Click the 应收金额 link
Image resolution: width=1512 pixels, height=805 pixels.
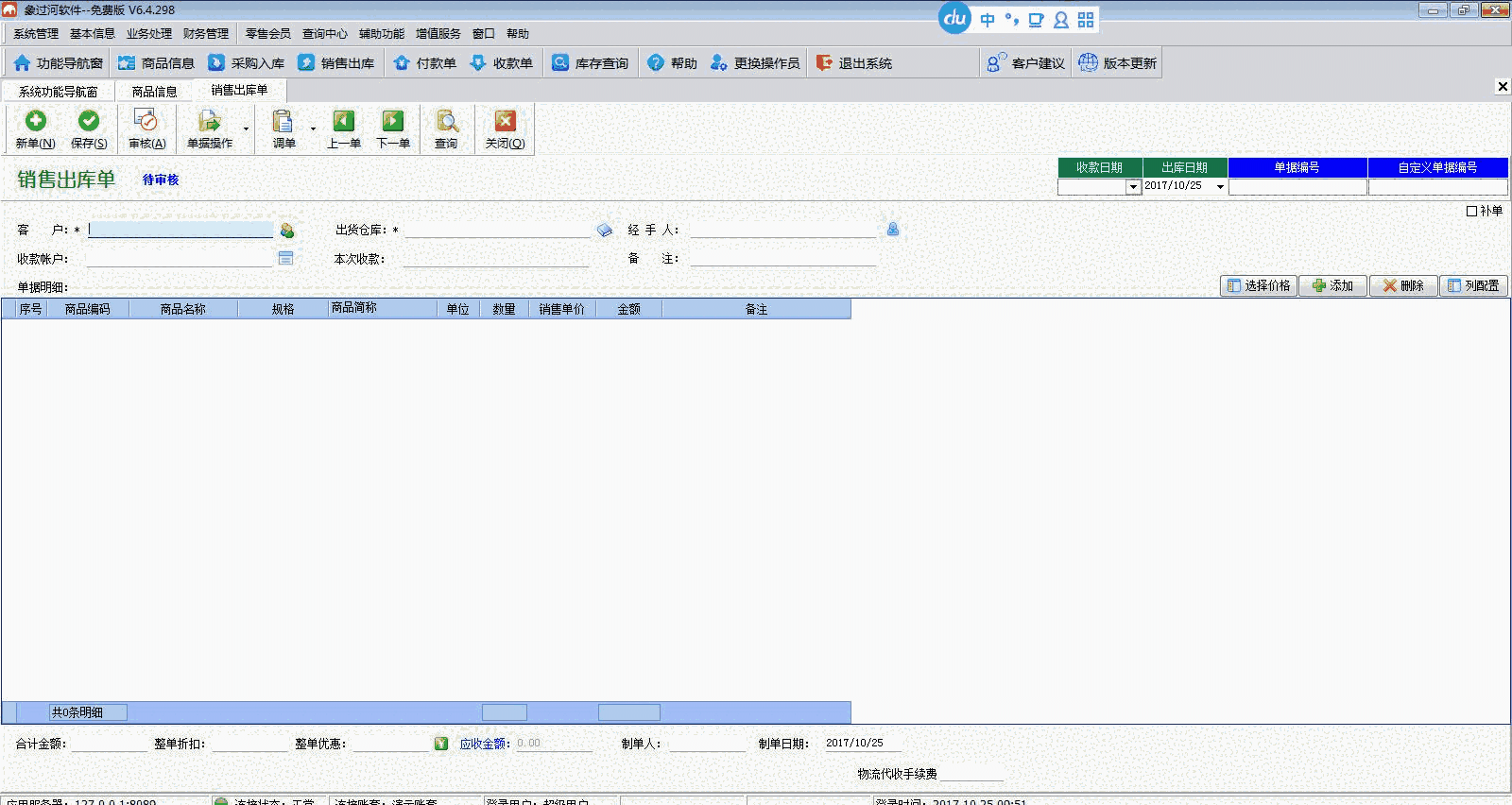coord(483,745)
